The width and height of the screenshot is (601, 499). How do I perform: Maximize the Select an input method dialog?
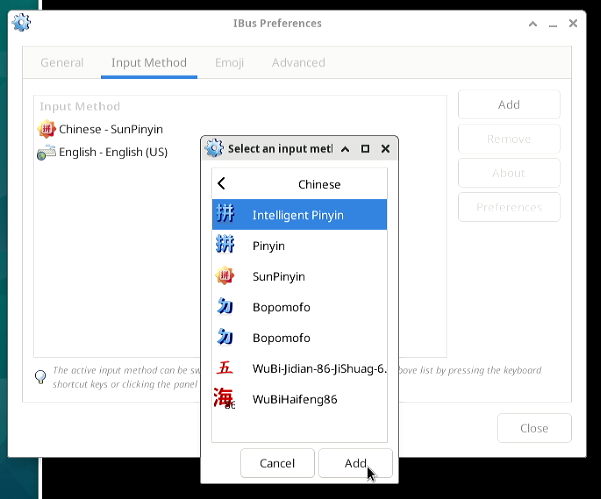tap(365, 149)
